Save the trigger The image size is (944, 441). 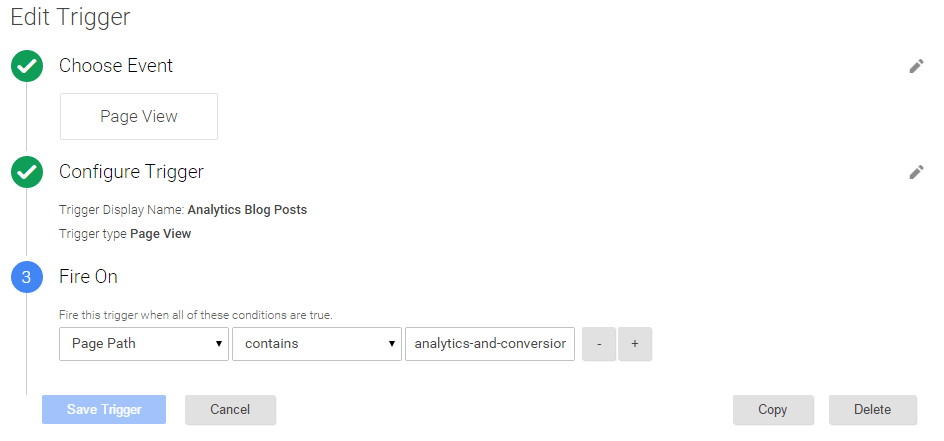pyautogui.click(x=104, y=410)
